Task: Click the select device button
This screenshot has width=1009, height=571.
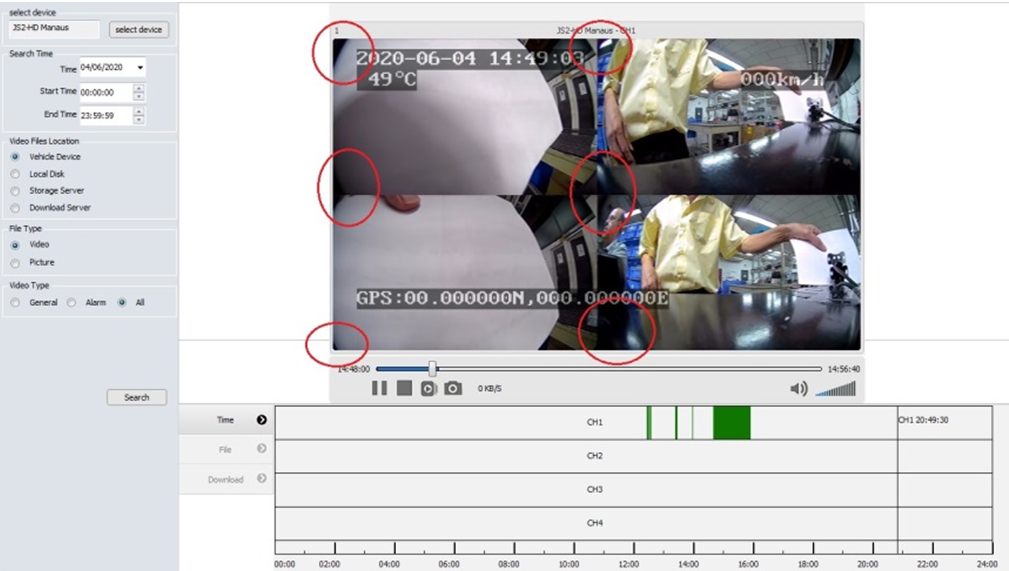Action: (x=139, y=30)
